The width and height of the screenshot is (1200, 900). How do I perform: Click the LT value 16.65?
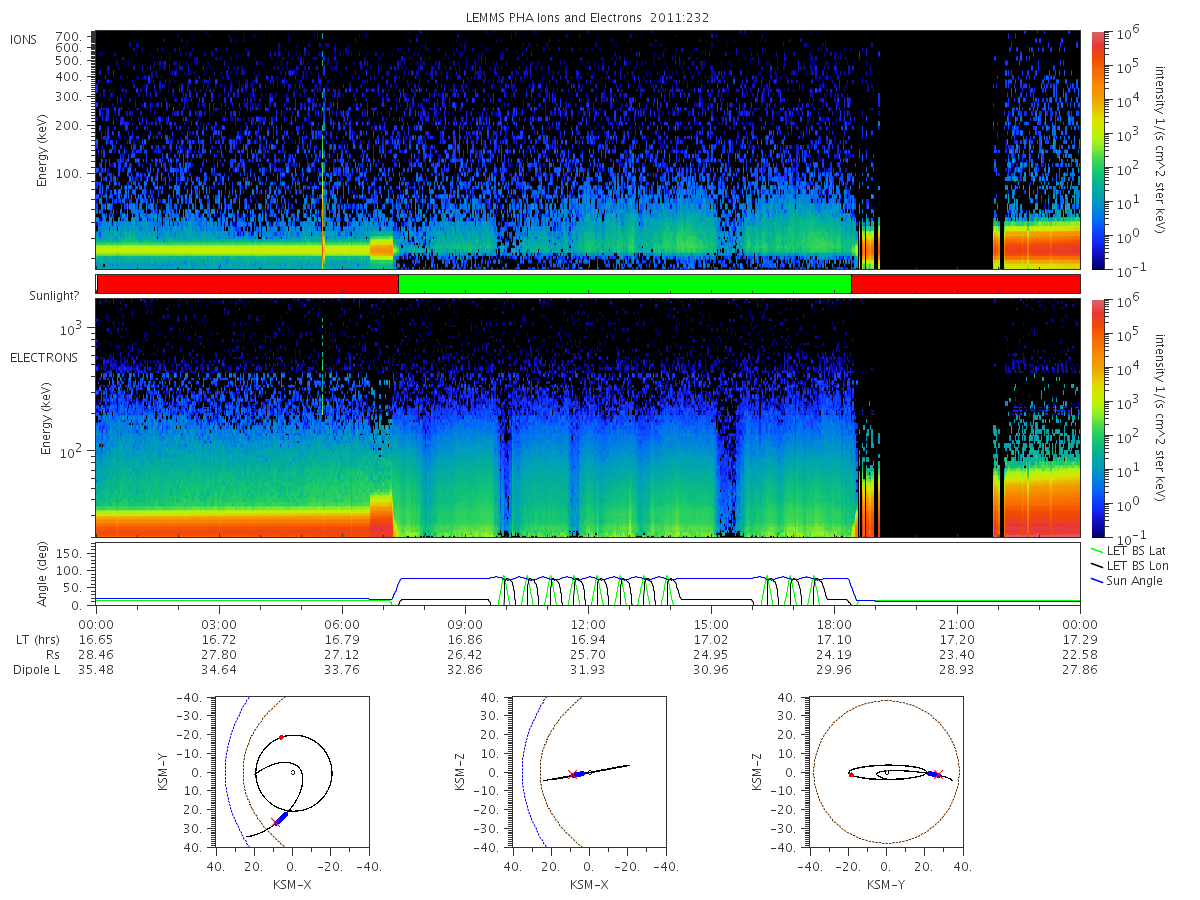click(96, 638)
